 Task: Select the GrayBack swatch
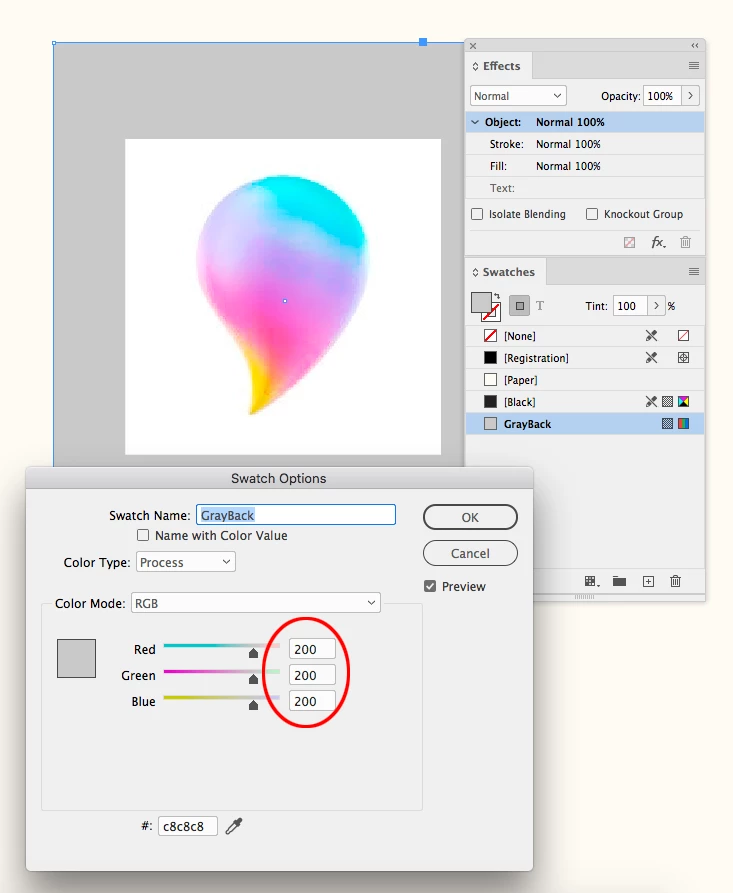585,424
